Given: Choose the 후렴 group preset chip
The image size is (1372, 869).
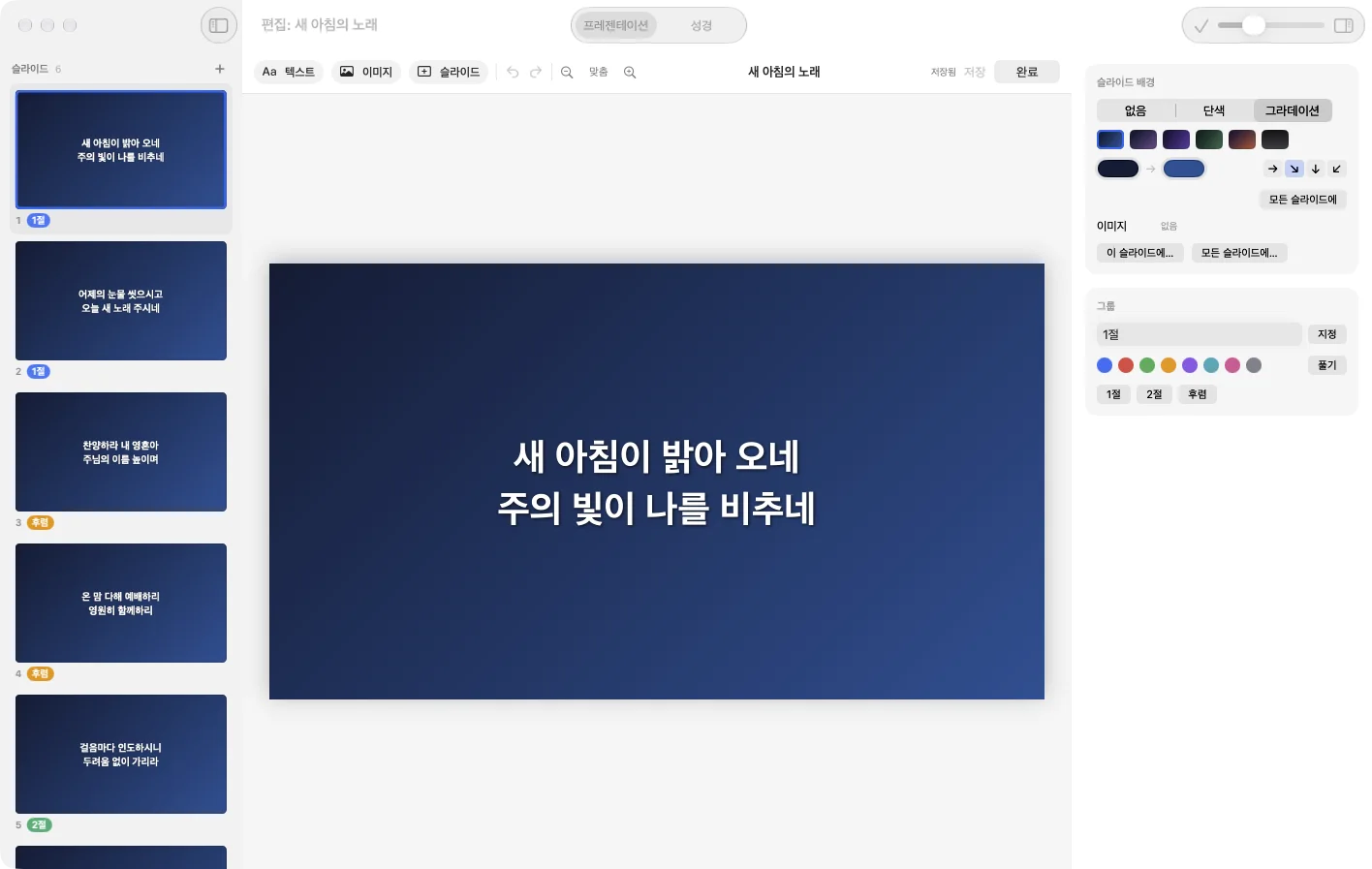Looking at the screenshot, I should pos(1198,394).
